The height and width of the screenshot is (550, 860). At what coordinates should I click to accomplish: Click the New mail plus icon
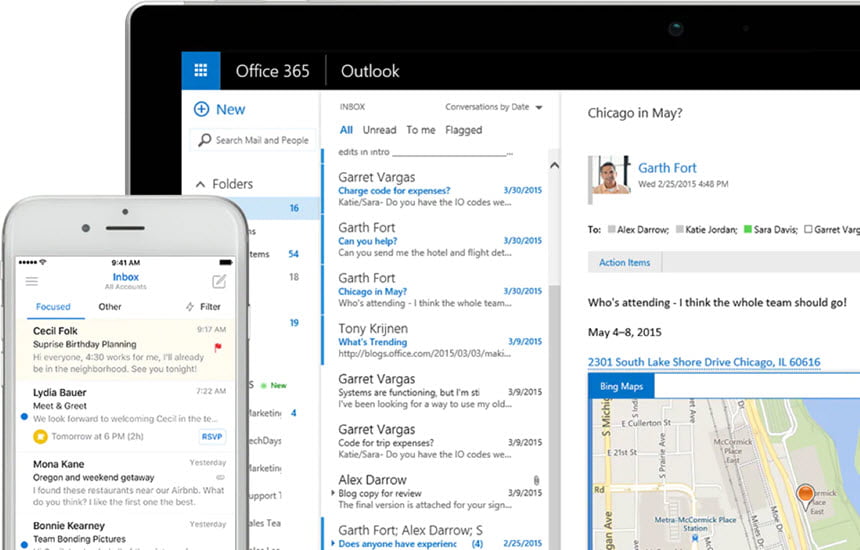click(x=201, y=109)
